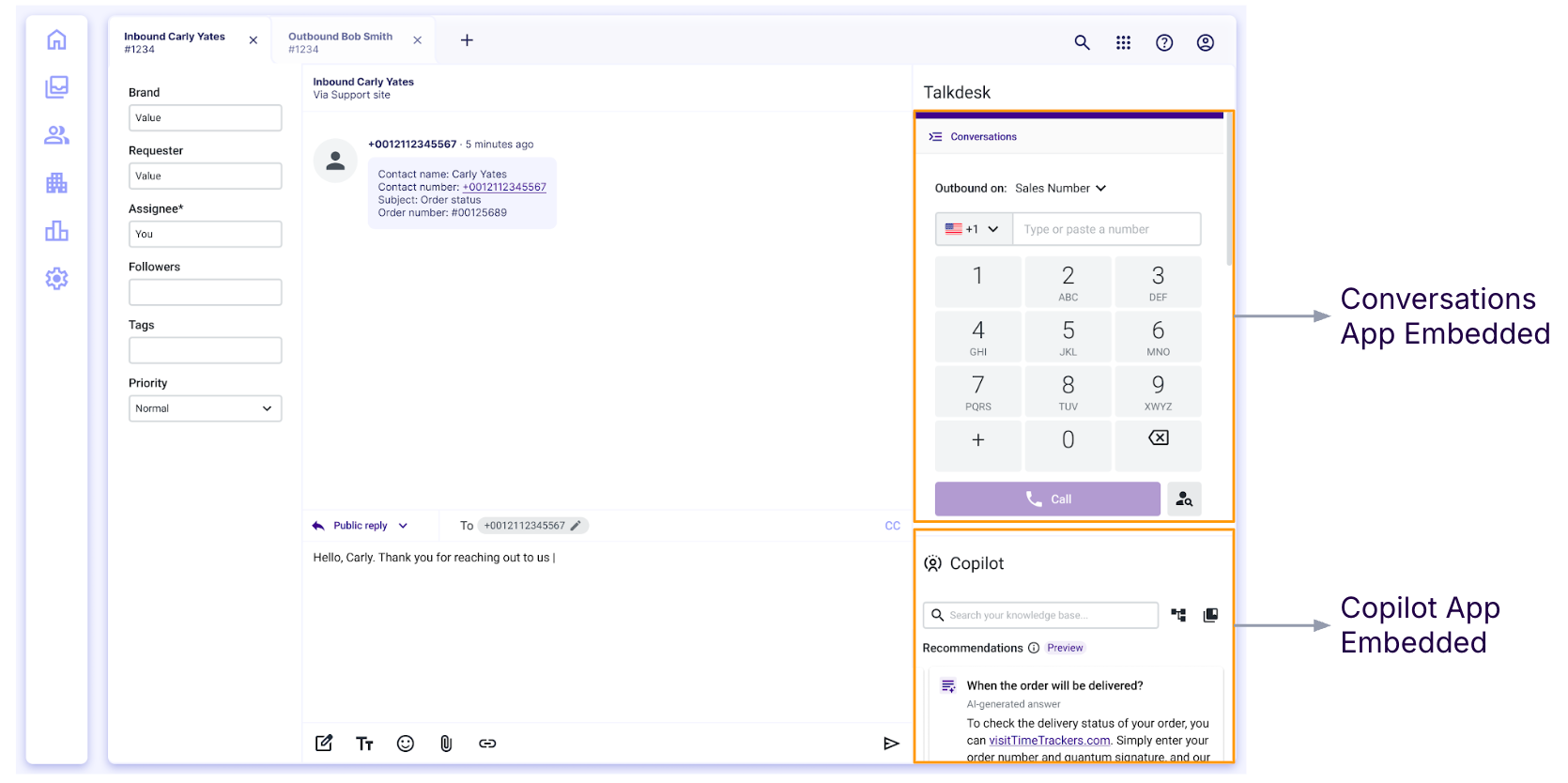Viewport: 1568px width, 783px height.
Task: Close the Inbound Carly Yates tab
Action: tap(254, 40)
